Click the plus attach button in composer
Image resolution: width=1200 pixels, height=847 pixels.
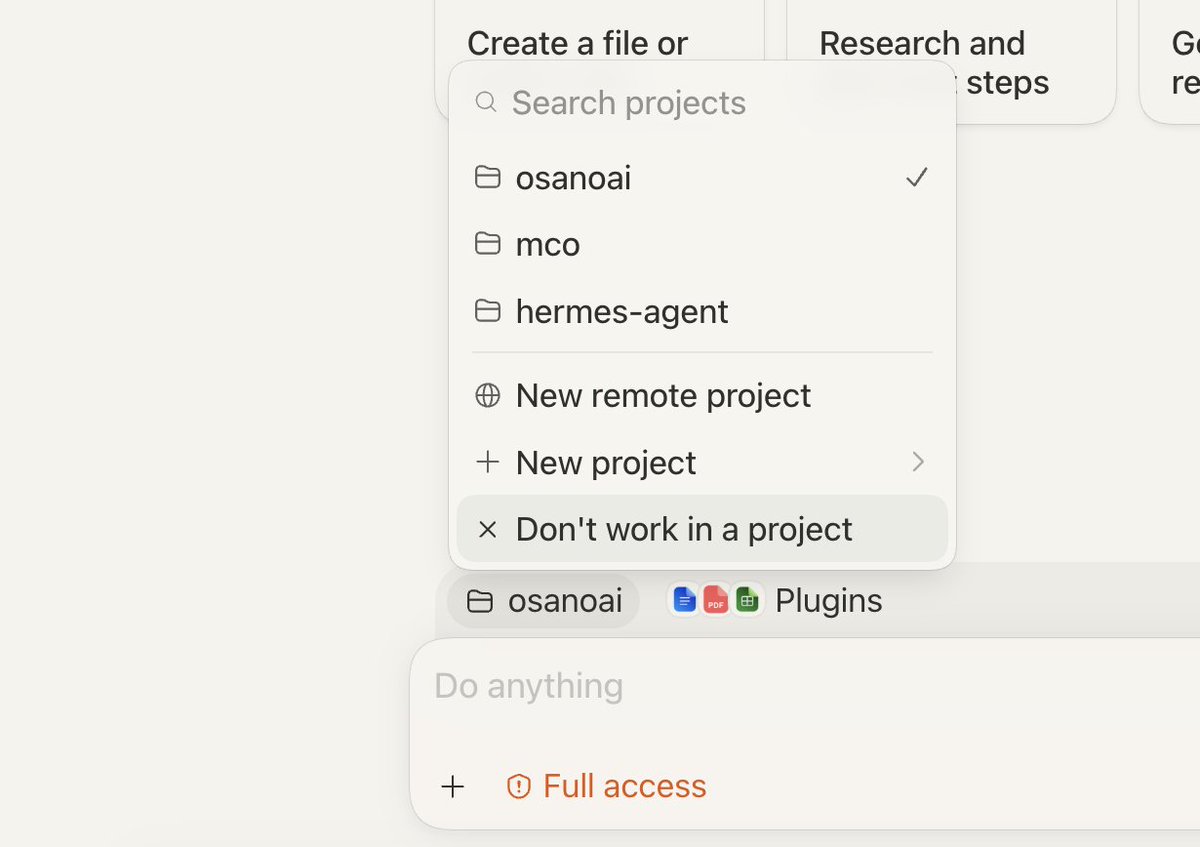click(x=453, y=787)
